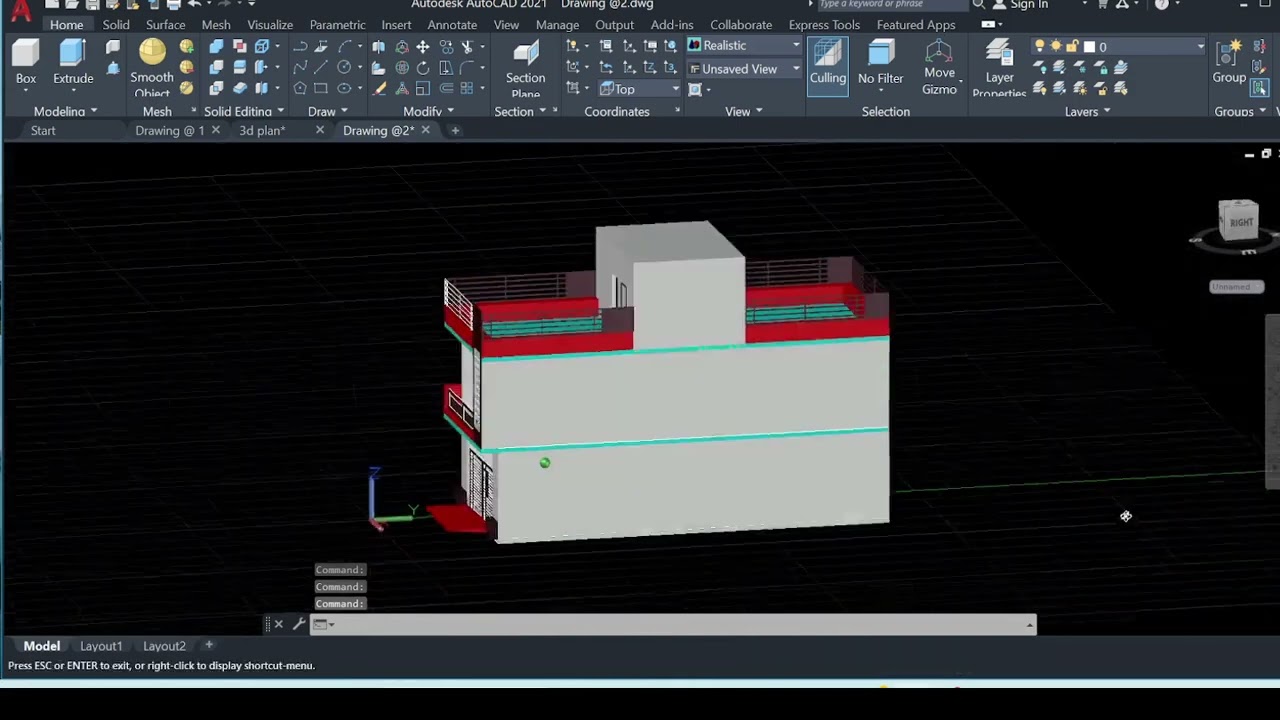The height and width of the screenshot is (720, 1280).
Task: Toggle layer 0 freeze sun icon
Action: [x=1056, y=46]
